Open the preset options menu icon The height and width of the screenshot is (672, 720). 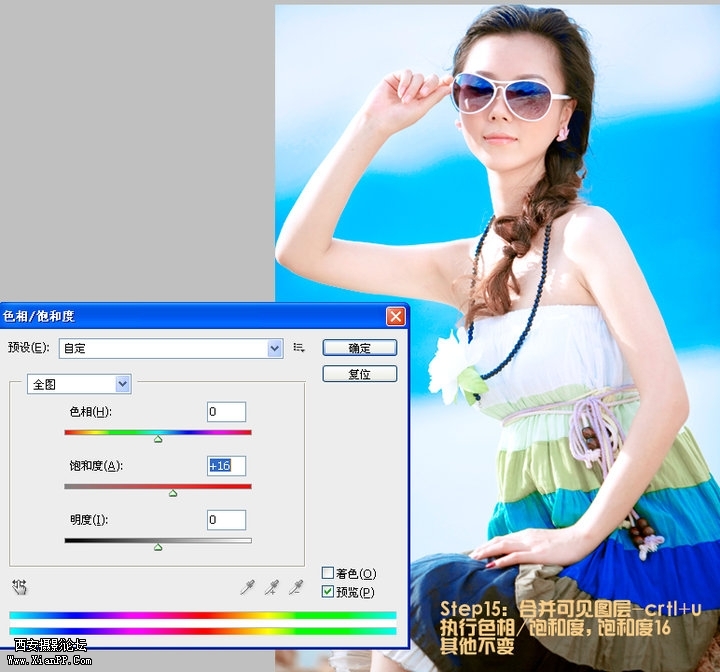299,348
